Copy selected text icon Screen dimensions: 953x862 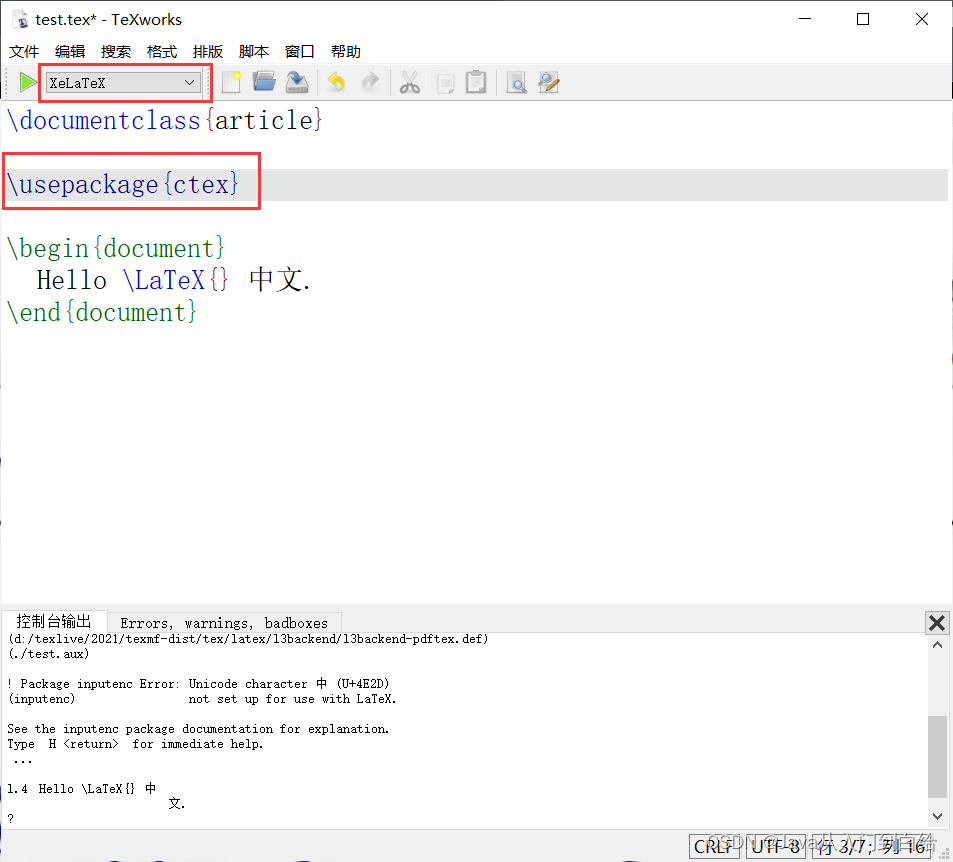[443, 82]
